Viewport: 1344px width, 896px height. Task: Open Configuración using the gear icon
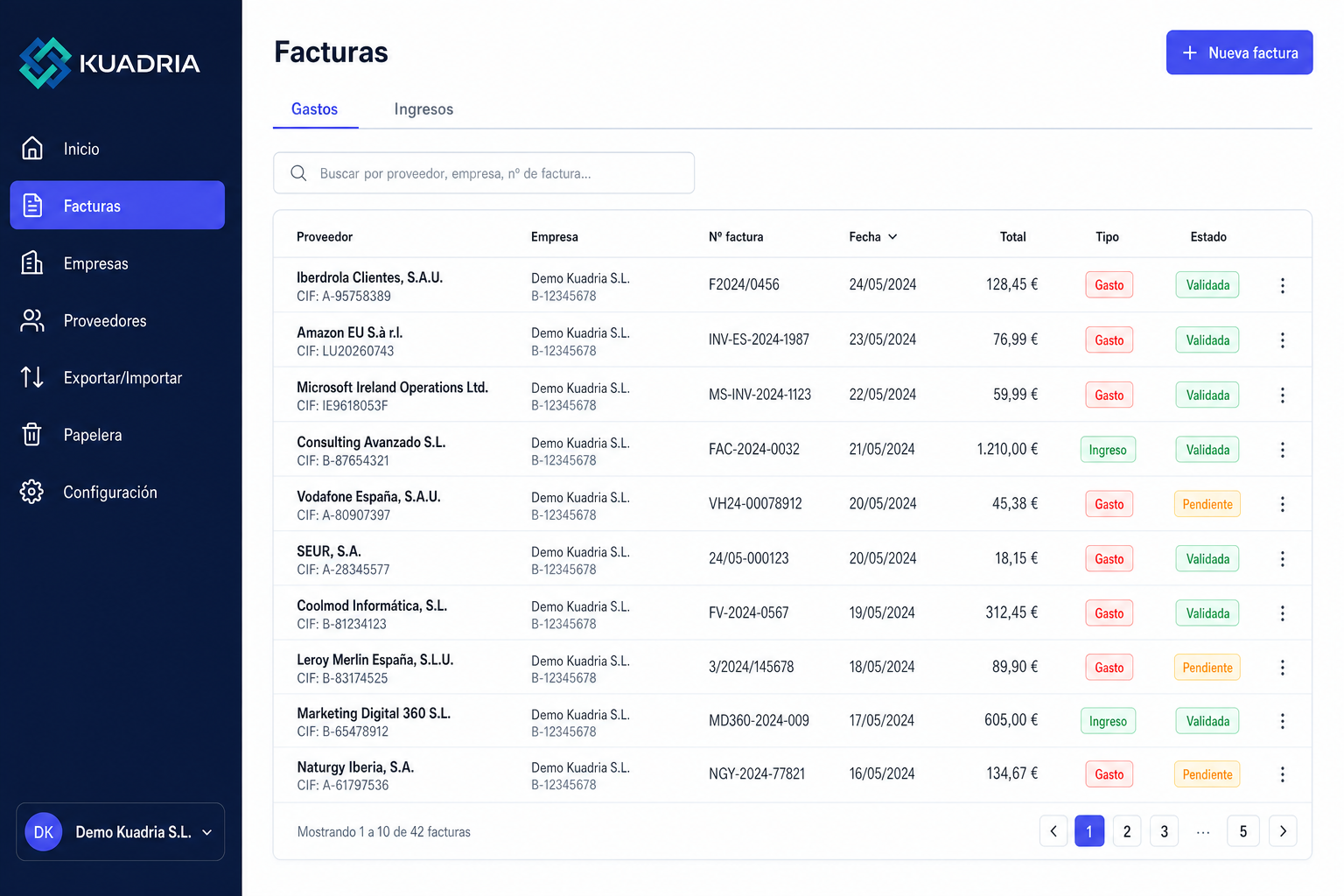32,492
